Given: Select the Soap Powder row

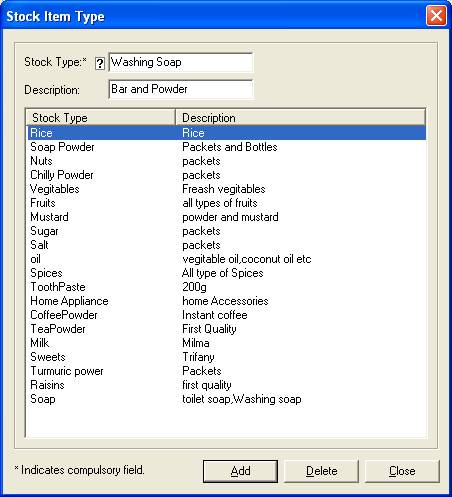Looking at the screenshot, I should point(227,147).
